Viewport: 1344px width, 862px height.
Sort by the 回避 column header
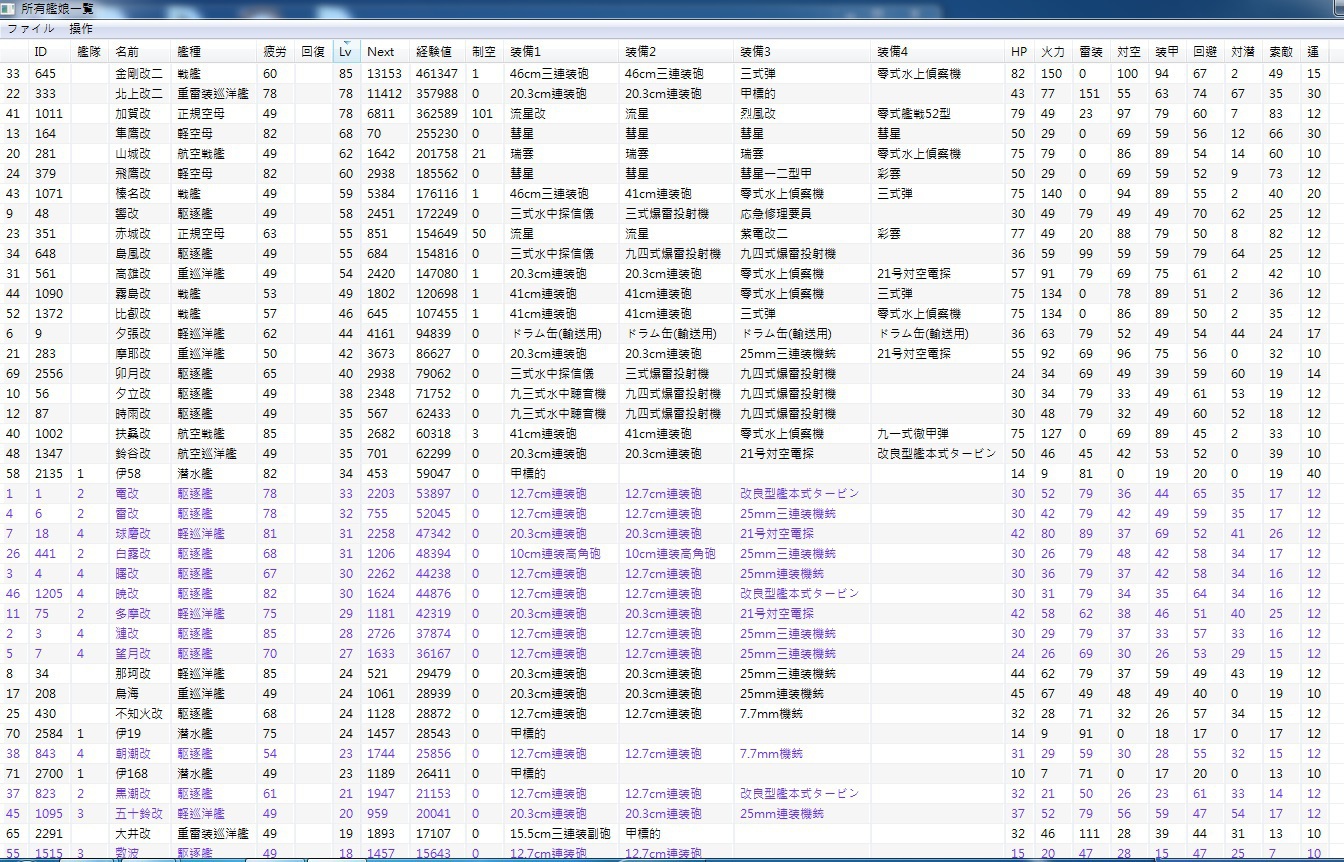1204,52
